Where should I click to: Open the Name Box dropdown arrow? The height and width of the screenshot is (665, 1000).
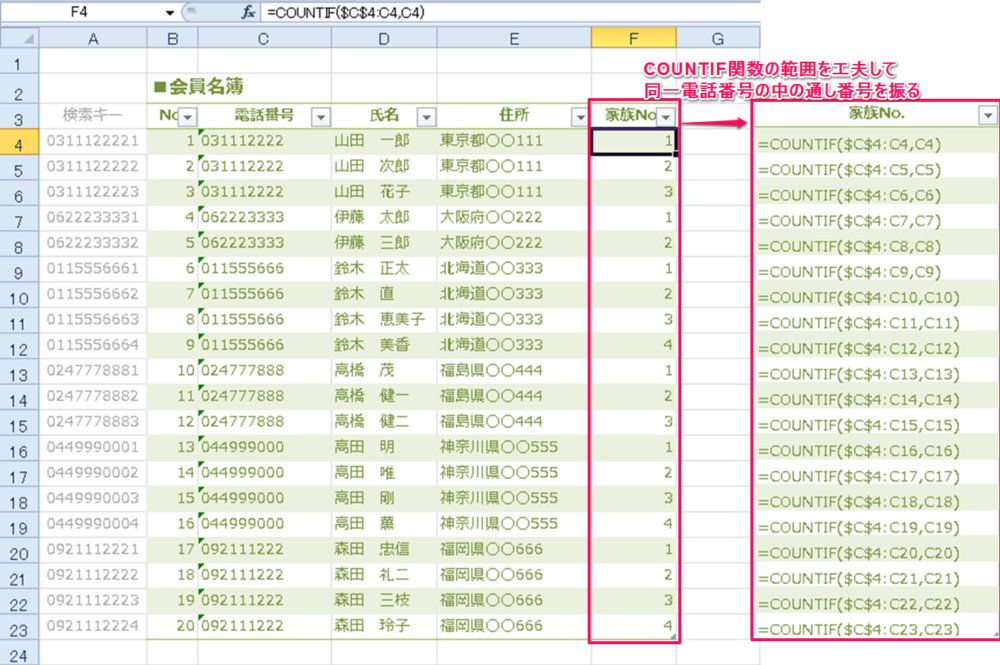tap(170, 12)
